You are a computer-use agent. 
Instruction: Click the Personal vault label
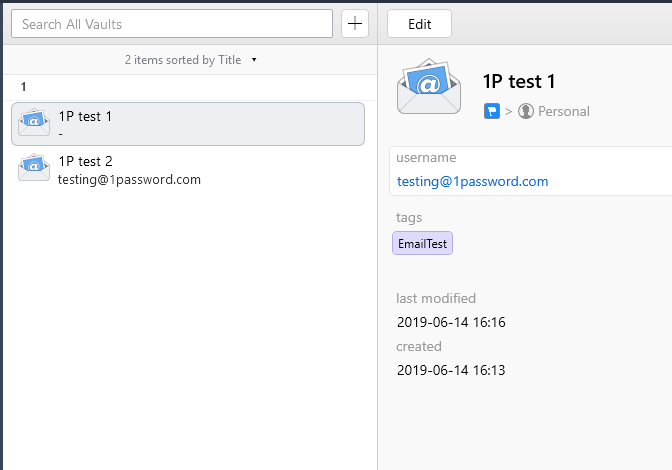pos(564,111)
